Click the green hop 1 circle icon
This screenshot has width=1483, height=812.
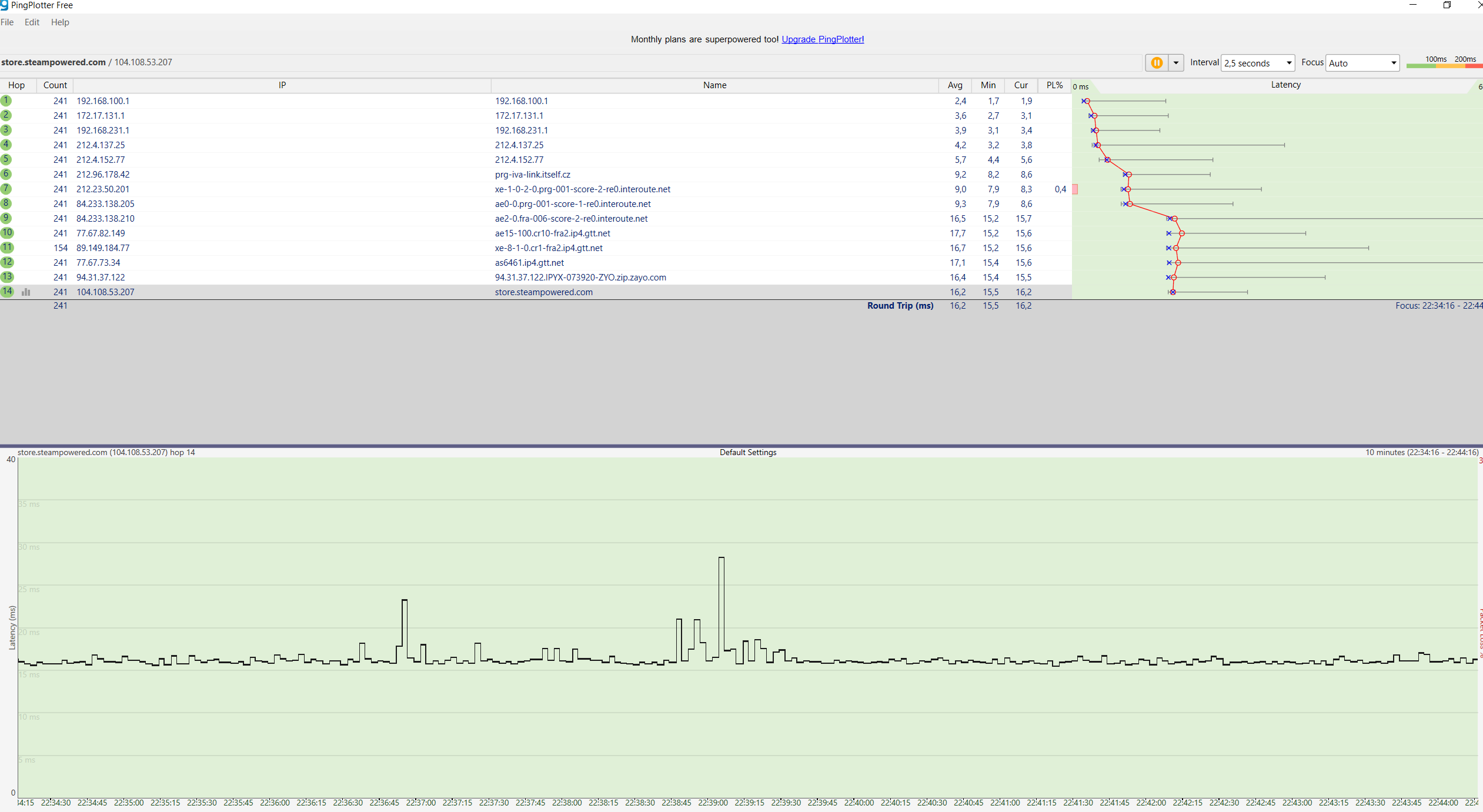[6, 101]
